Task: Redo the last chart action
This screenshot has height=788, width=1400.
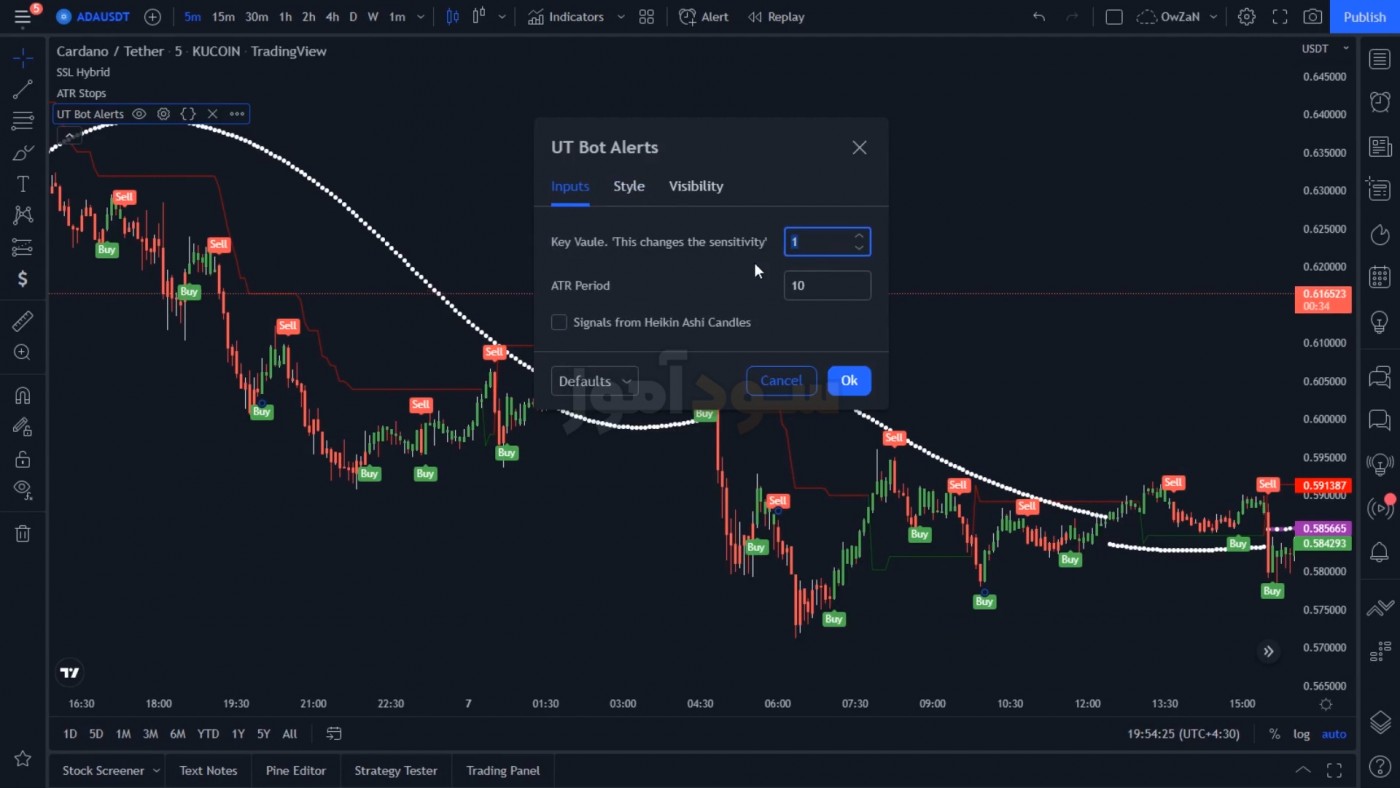Action: pos(1072,17)
